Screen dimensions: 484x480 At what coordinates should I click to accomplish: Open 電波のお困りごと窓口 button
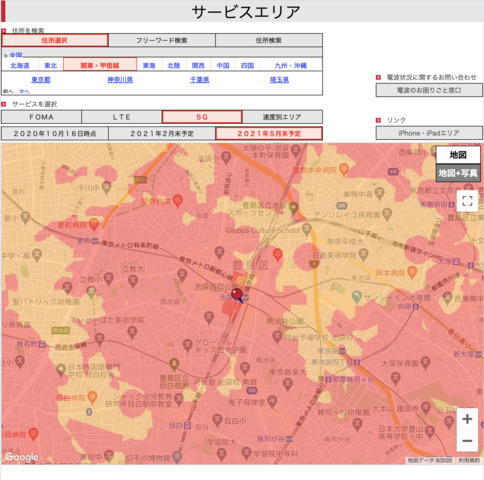click(429, 90)
